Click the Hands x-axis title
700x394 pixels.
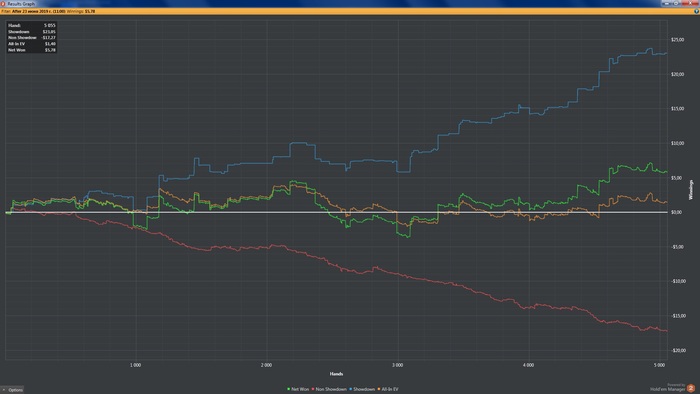pyautogui.click(x=336, y=374)
